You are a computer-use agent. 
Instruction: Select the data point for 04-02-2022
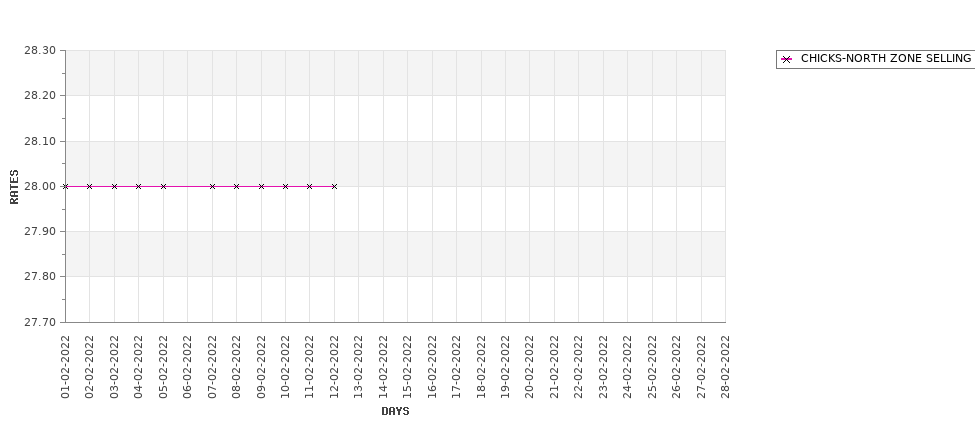[x=139, y=187]
